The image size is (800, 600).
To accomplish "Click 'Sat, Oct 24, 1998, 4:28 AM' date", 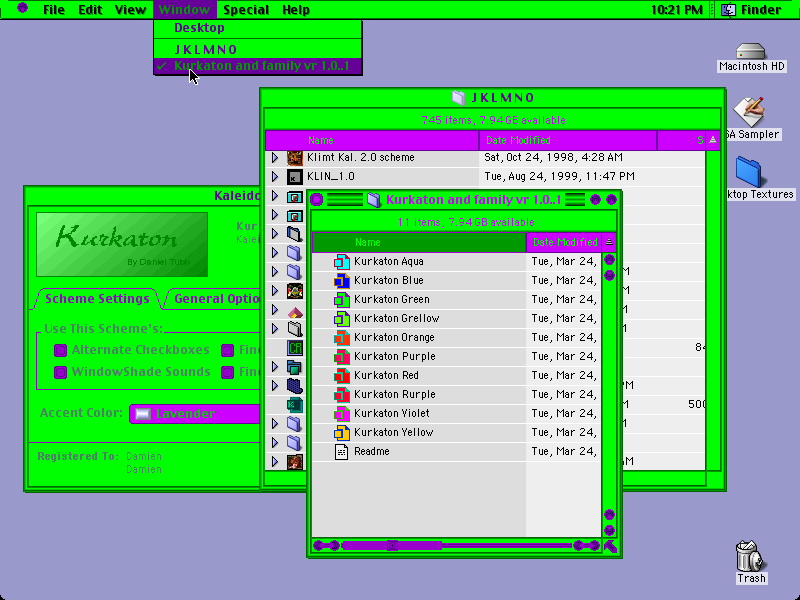I will pos(554,158).
